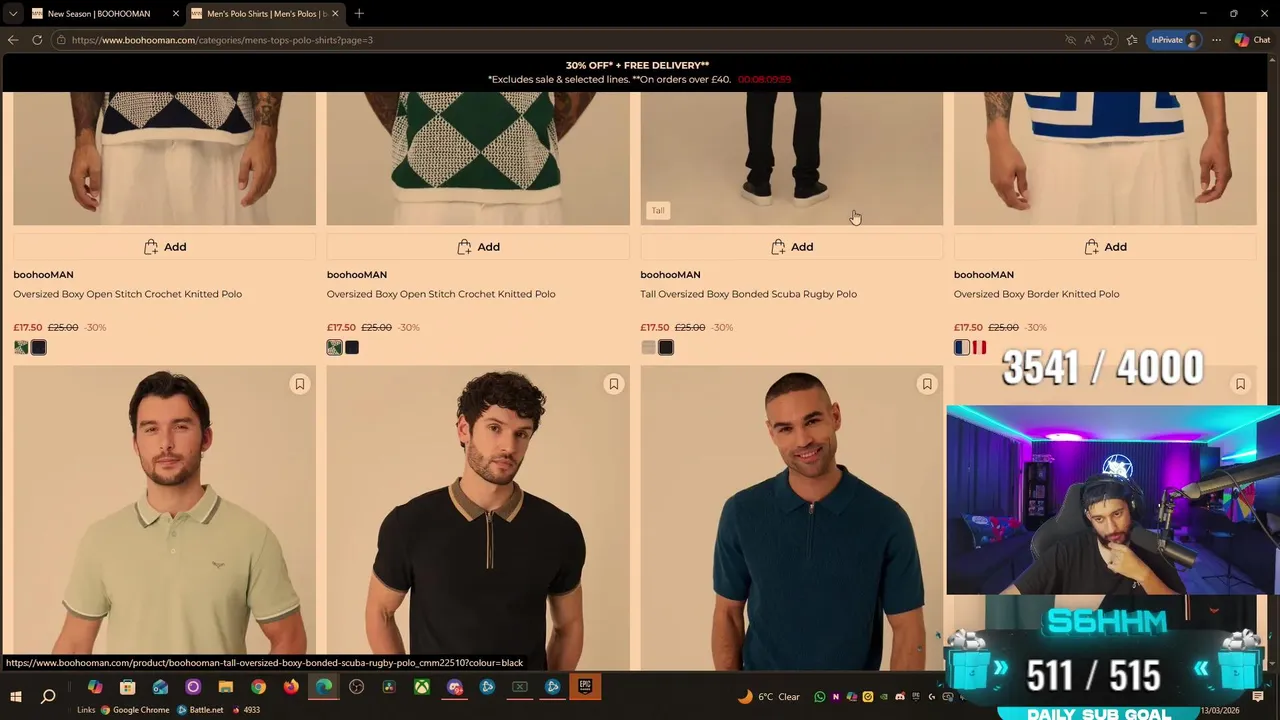Bookmark the black zip polo product

(614, 384)
